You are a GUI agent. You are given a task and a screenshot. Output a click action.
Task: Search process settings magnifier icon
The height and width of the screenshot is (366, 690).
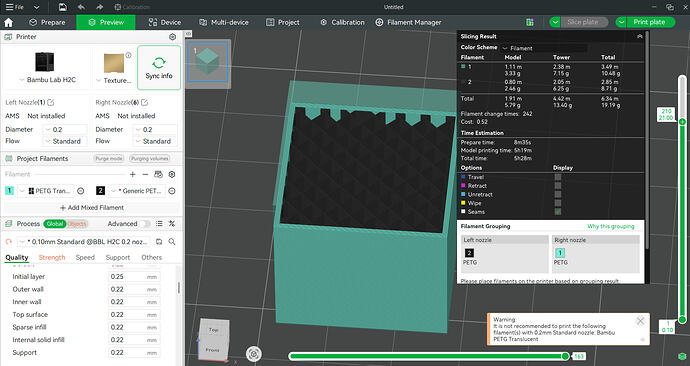coord(172,242)
